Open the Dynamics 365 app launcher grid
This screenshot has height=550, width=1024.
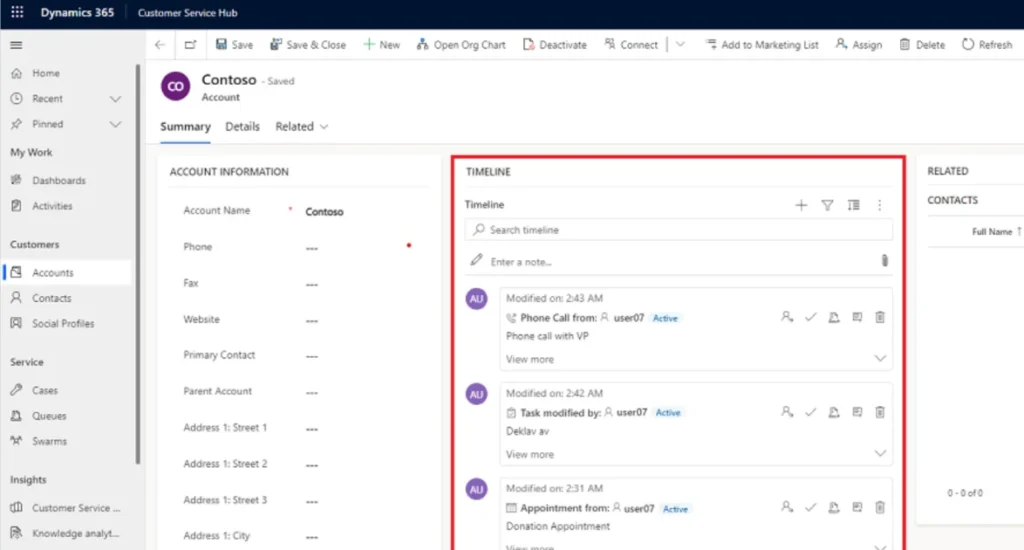coord(17,12)
